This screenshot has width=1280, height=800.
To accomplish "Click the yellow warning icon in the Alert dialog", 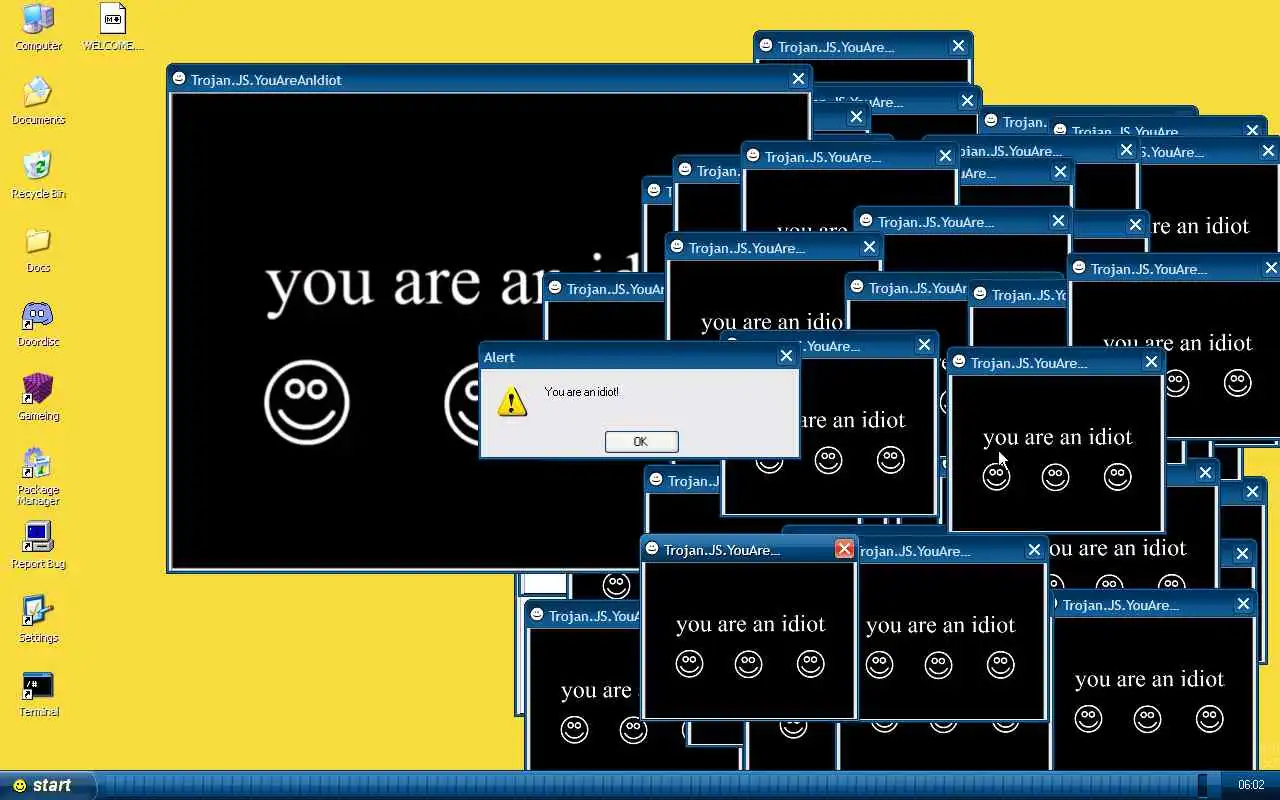I will point(512,402).
